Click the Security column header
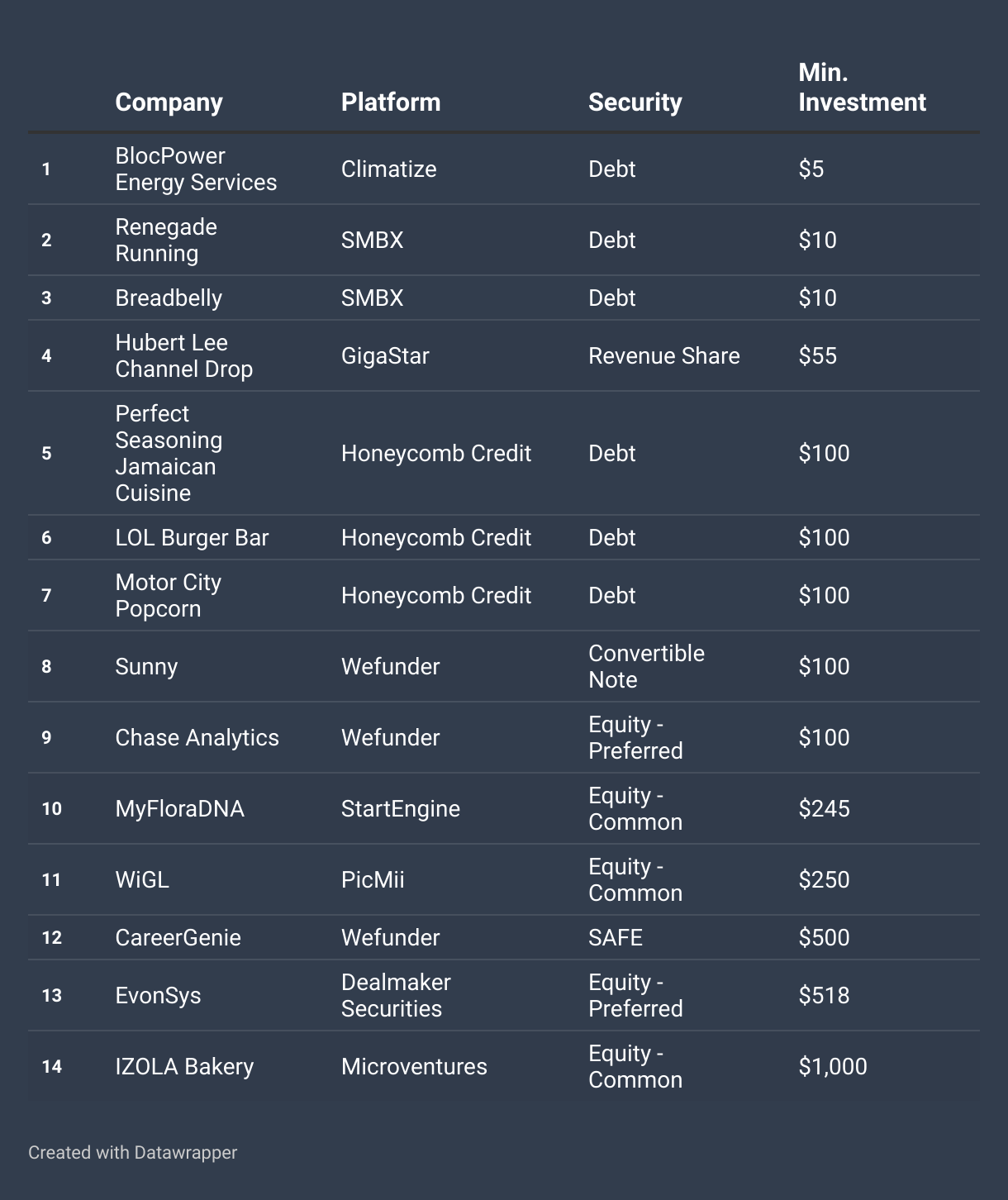 click(635, 102)
